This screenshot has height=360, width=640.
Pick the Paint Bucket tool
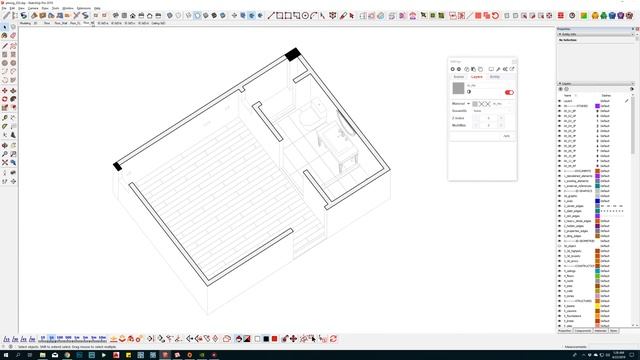(4, 36)
